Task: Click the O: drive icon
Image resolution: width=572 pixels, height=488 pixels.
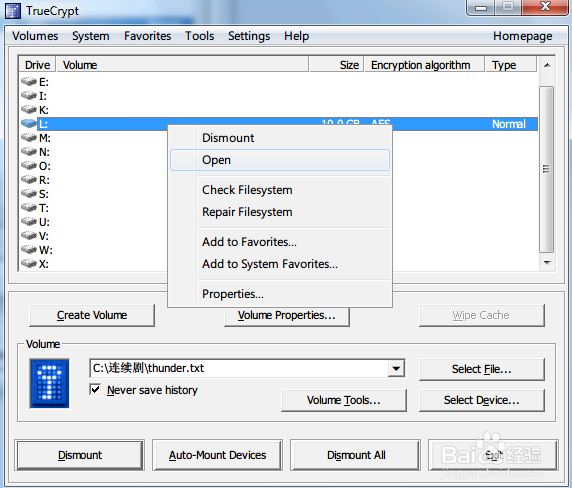Action: (29, 166)
